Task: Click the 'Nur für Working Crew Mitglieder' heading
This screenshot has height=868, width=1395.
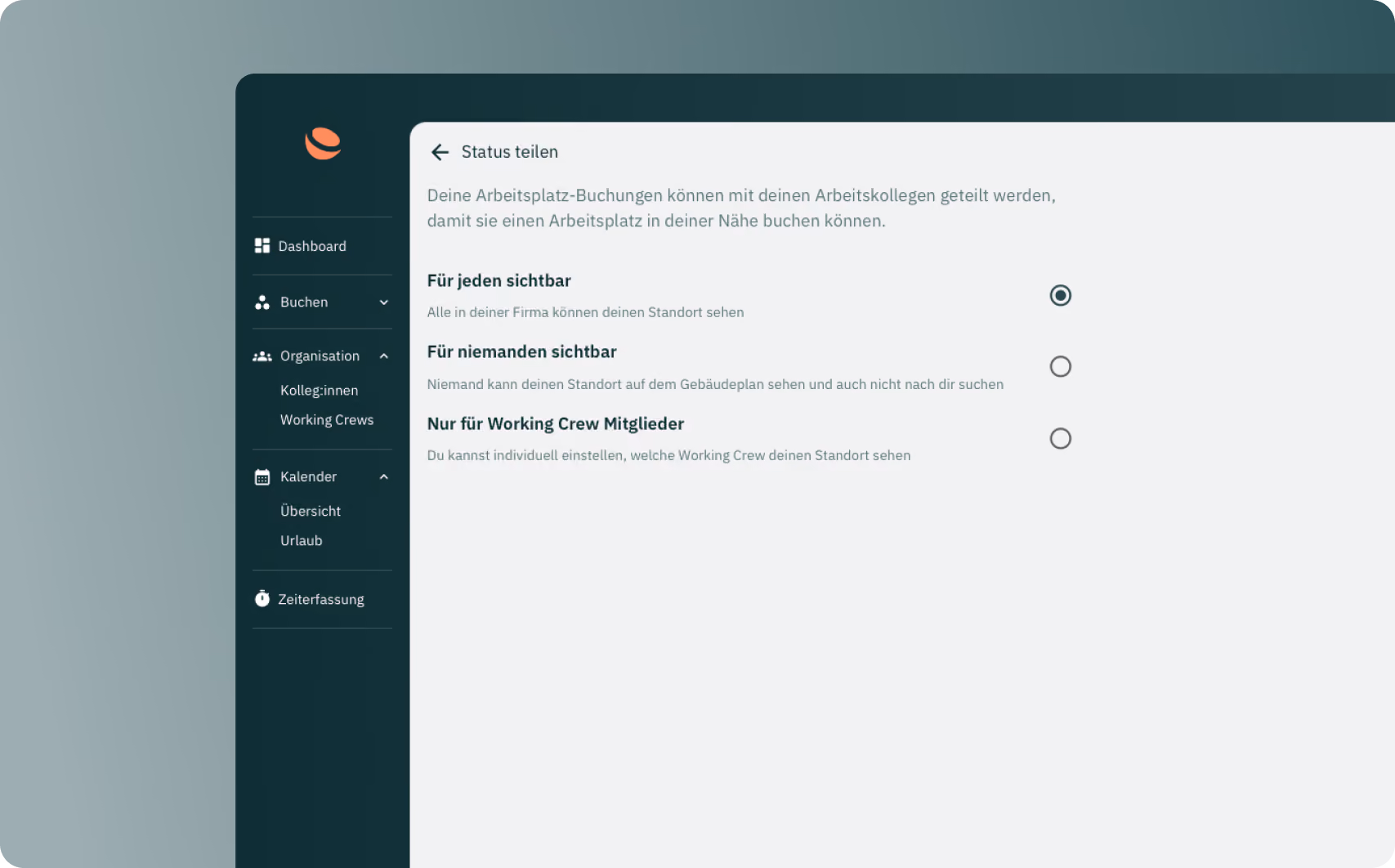Action: click(x=556, y=424)
